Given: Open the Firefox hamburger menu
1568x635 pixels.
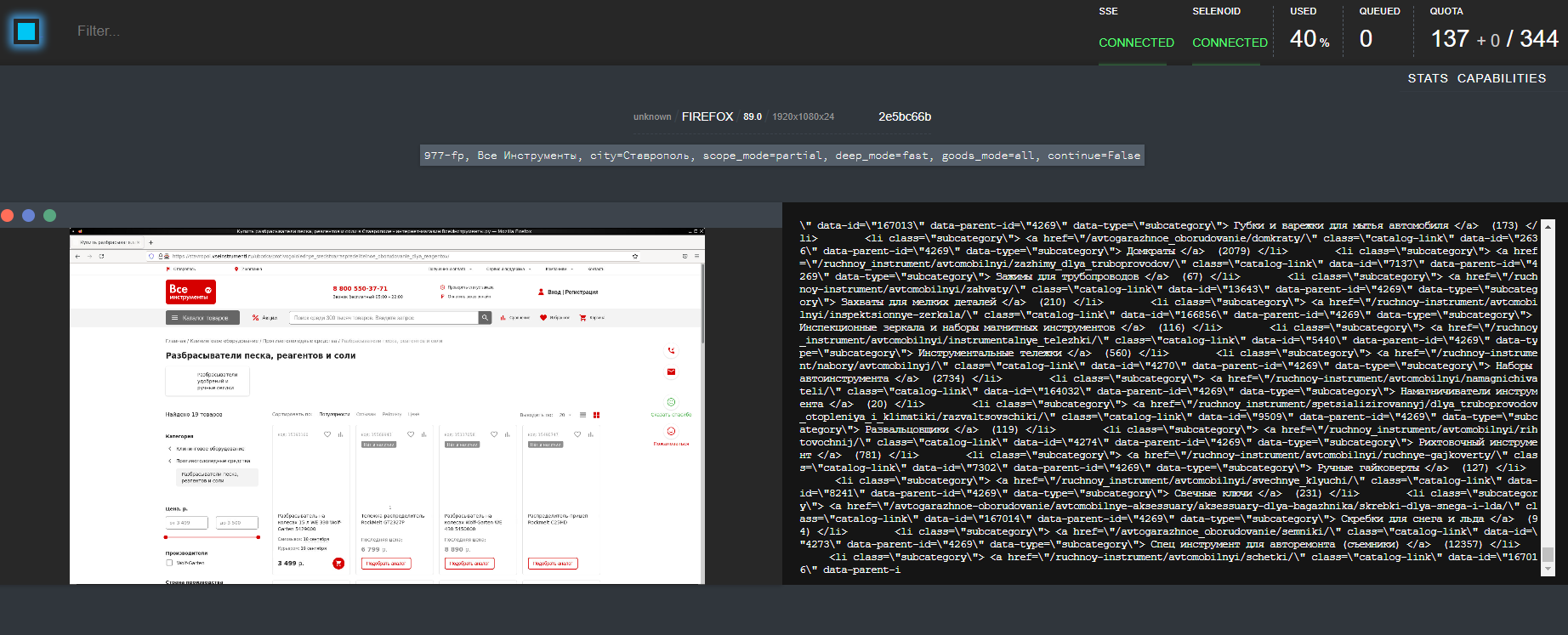Looking at the screenshot, I should coord(697,256).
